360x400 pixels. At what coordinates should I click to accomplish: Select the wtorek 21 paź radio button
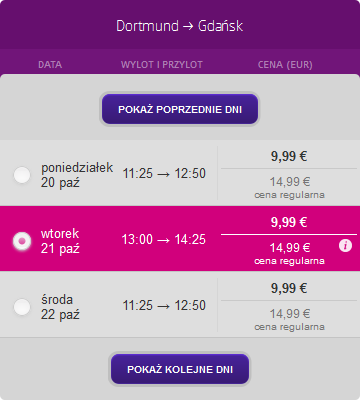tap(22, 241)
